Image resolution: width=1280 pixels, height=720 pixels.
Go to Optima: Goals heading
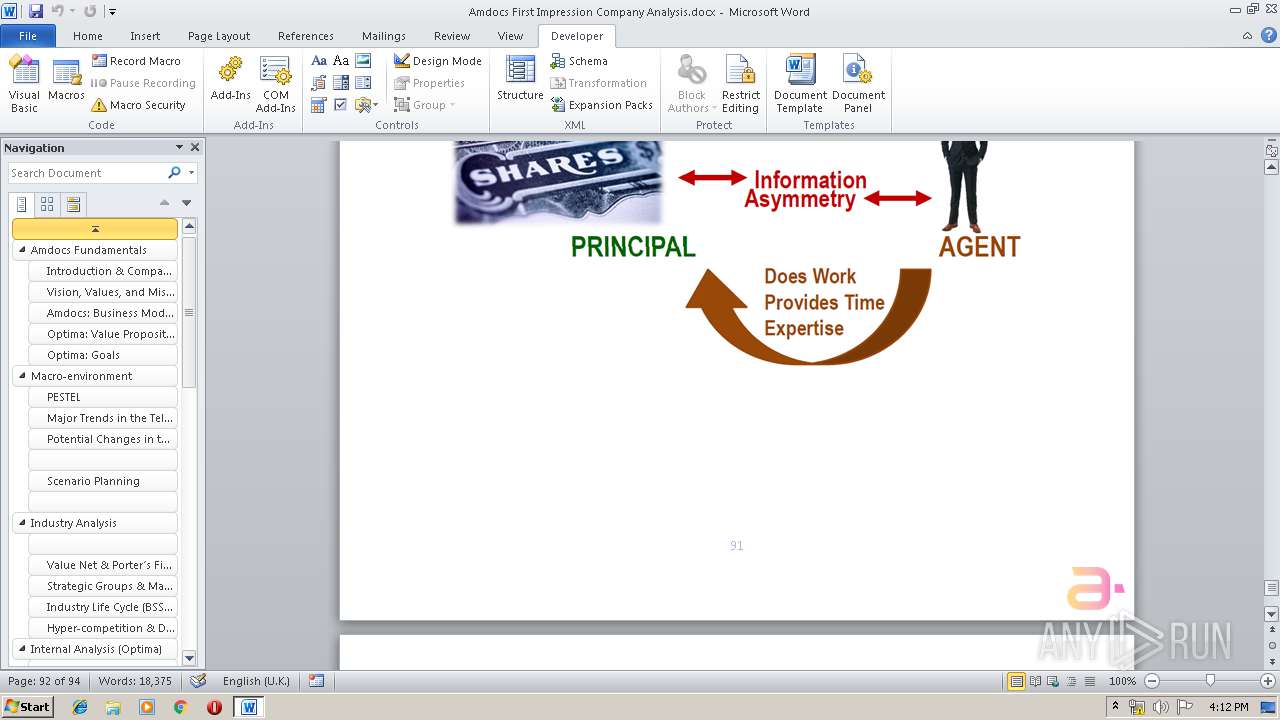pos(103,355)
